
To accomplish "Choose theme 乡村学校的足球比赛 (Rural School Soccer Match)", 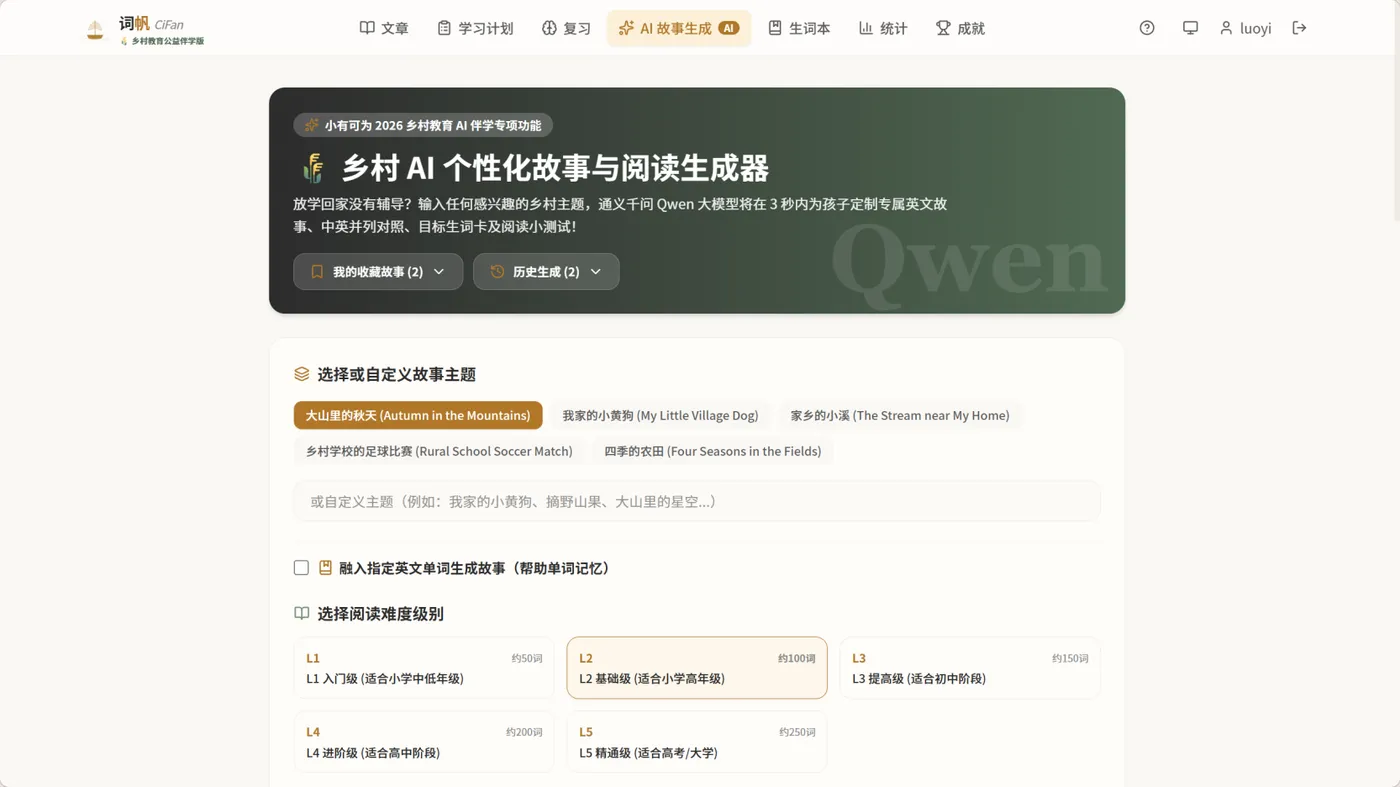I will (439, 451).
